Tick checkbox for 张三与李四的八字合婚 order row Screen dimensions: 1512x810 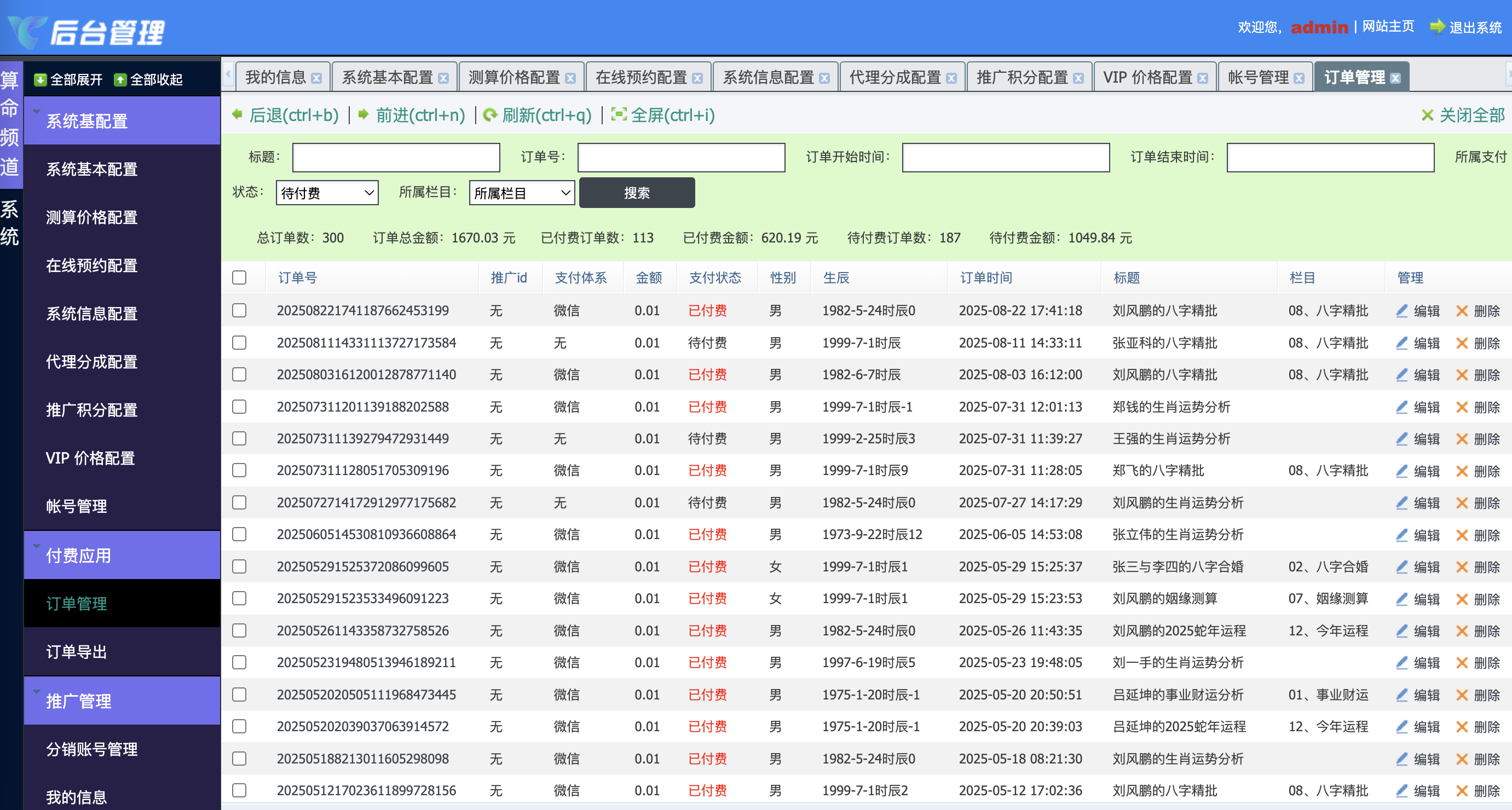point(239,566)
